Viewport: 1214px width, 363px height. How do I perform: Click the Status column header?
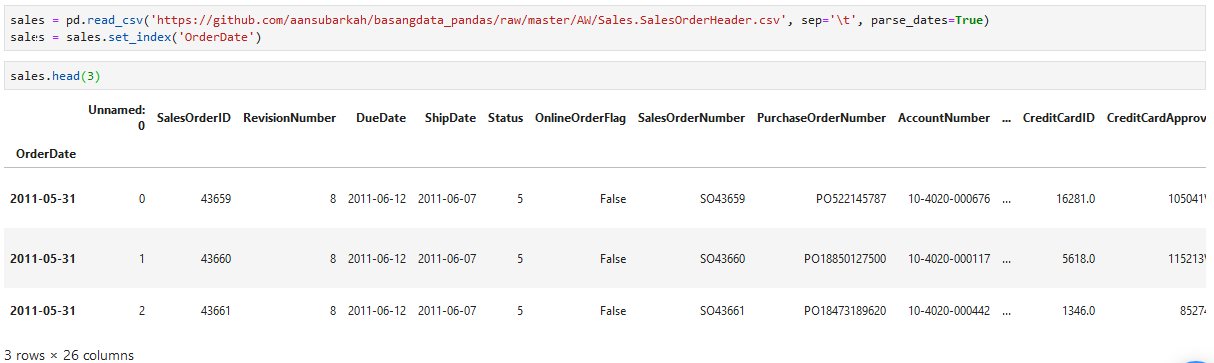click(x=505, y=118)
